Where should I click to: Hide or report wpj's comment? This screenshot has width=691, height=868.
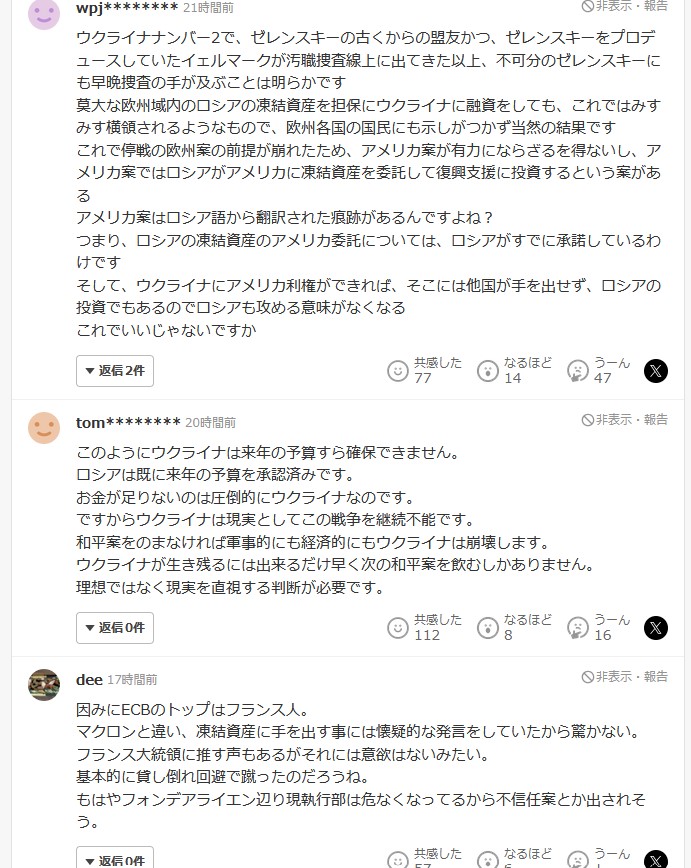pyautogui.click(x=625, y=6)
